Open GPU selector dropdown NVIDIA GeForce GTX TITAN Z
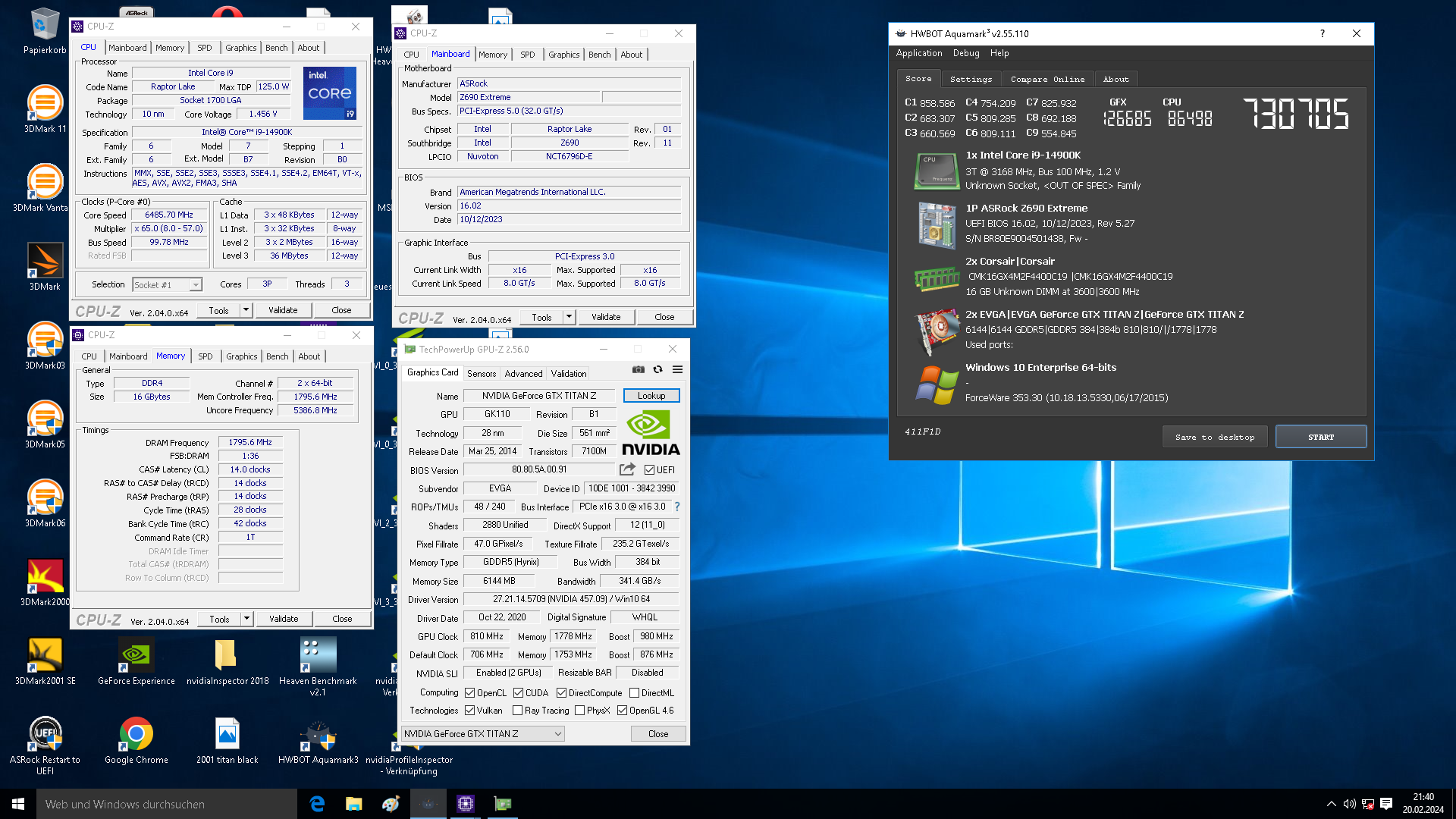 483,734
